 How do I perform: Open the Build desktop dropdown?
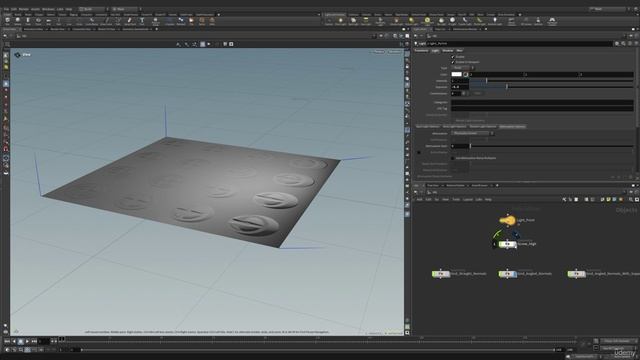(93, 9)
